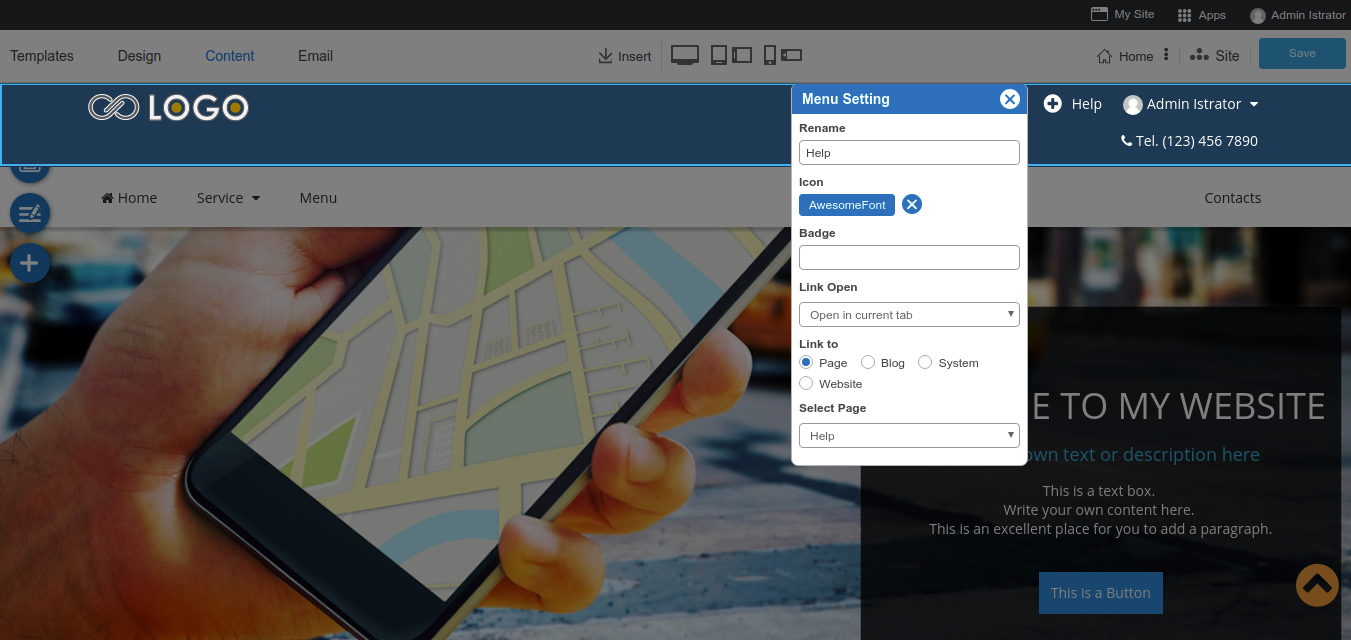
Task: Click the scroll-to-top arrow button
Action: (x=1317, y=586)
